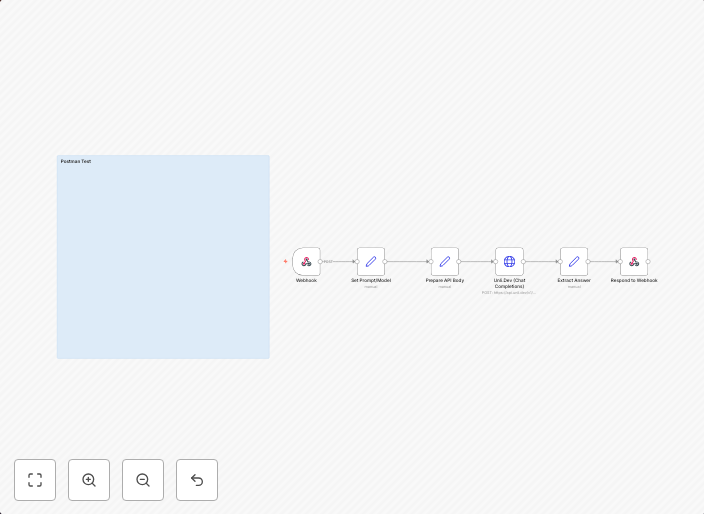Click the Prepare API Body input connector

click(431, 261)
